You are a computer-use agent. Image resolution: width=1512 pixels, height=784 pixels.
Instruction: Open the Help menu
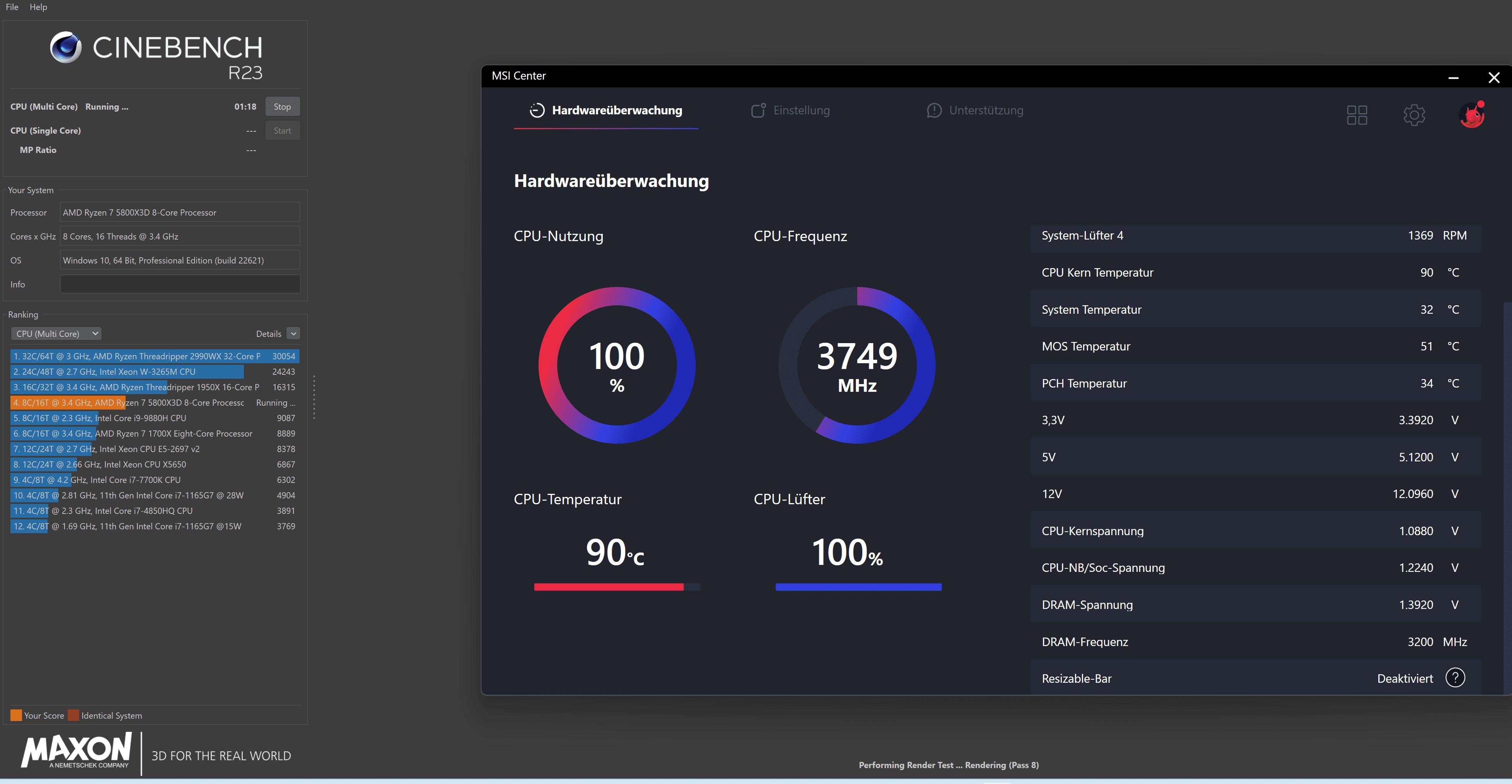click(x=38, y=7)
